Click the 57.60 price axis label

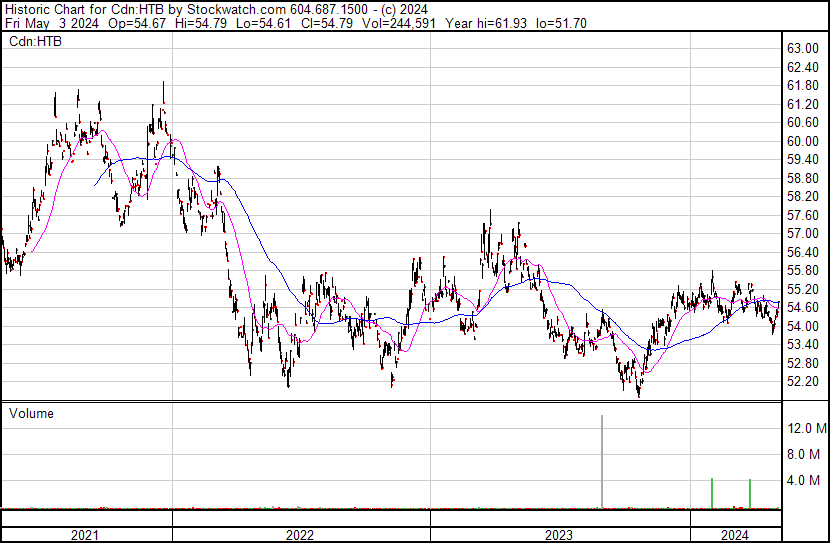tap(803, 215)
